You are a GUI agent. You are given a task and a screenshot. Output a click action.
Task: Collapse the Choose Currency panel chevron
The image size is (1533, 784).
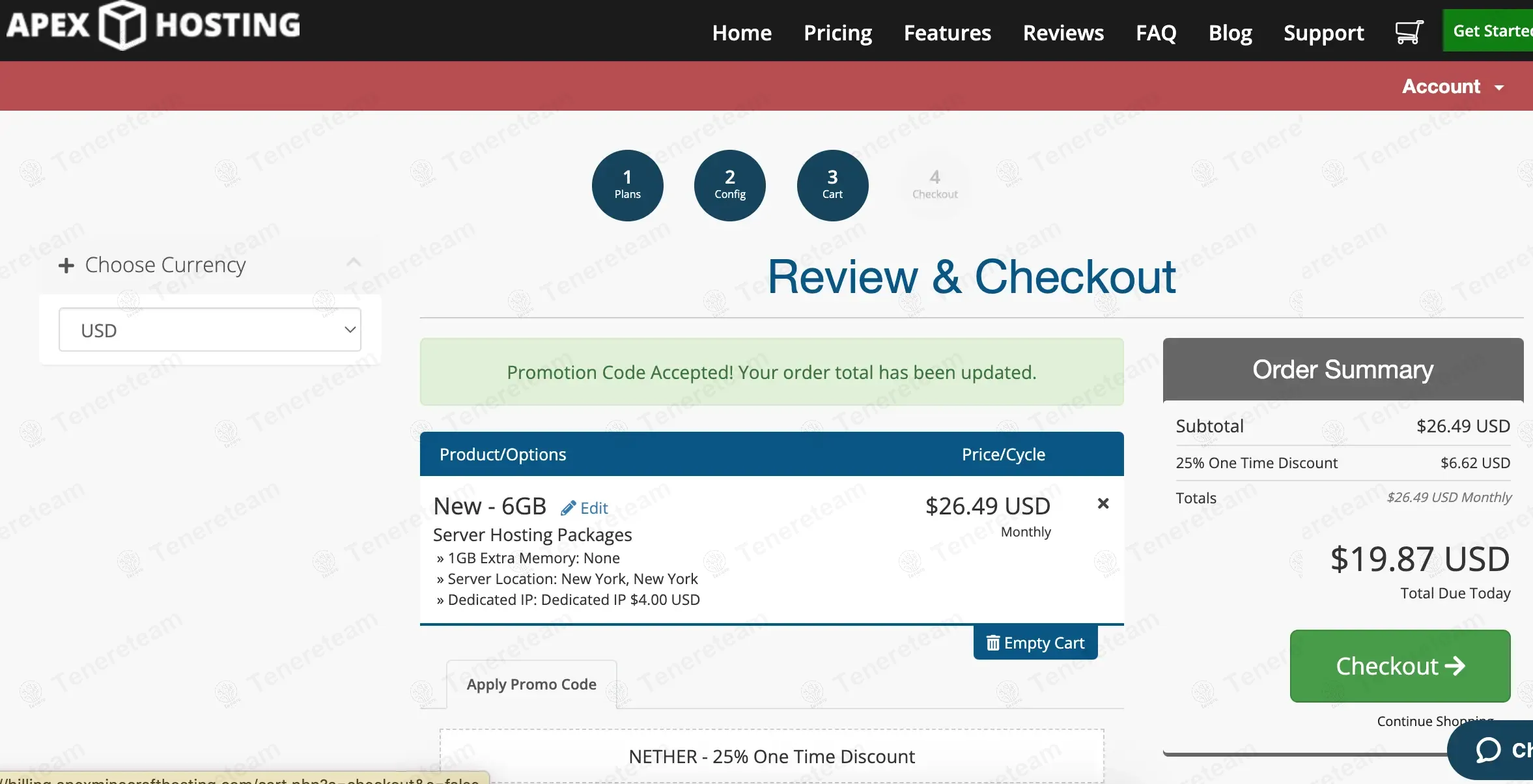354,262
